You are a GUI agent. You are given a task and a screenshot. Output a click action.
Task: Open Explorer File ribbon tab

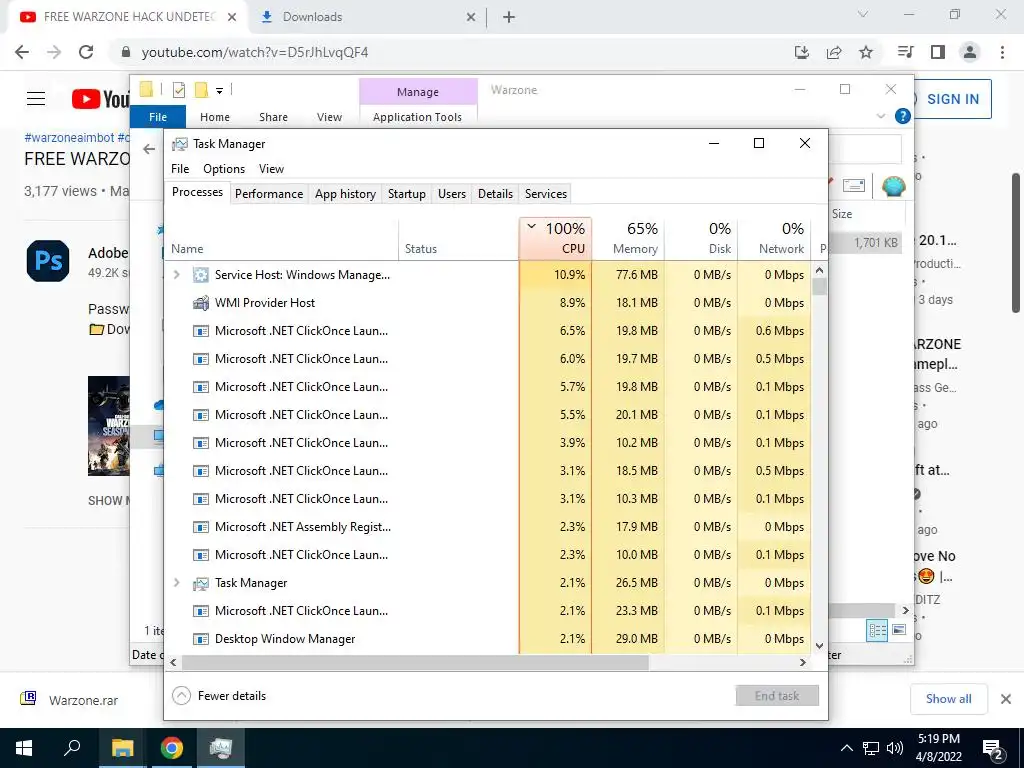[x=158, y=117]
